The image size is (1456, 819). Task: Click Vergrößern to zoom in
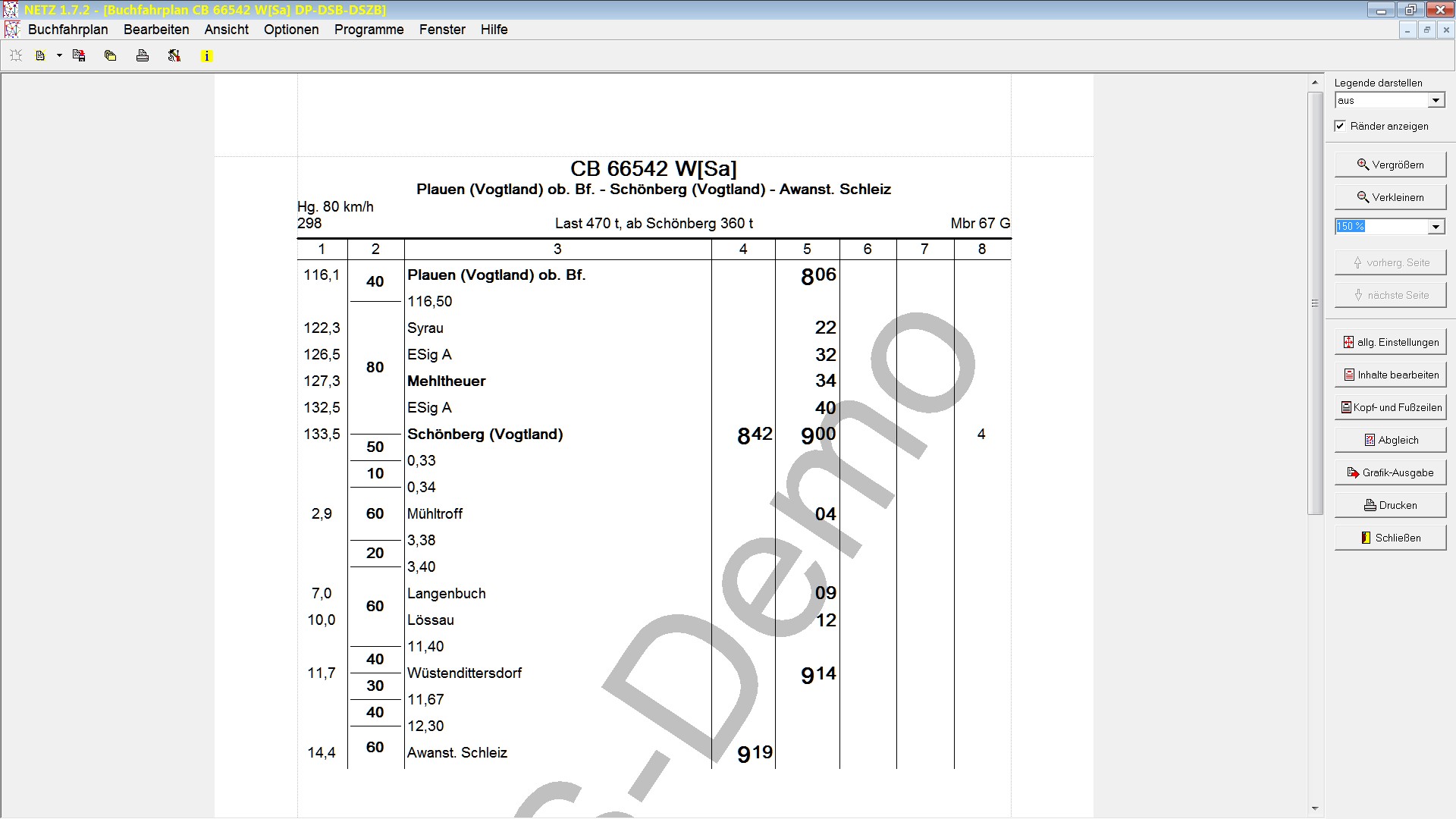(x=1390, y=165)
